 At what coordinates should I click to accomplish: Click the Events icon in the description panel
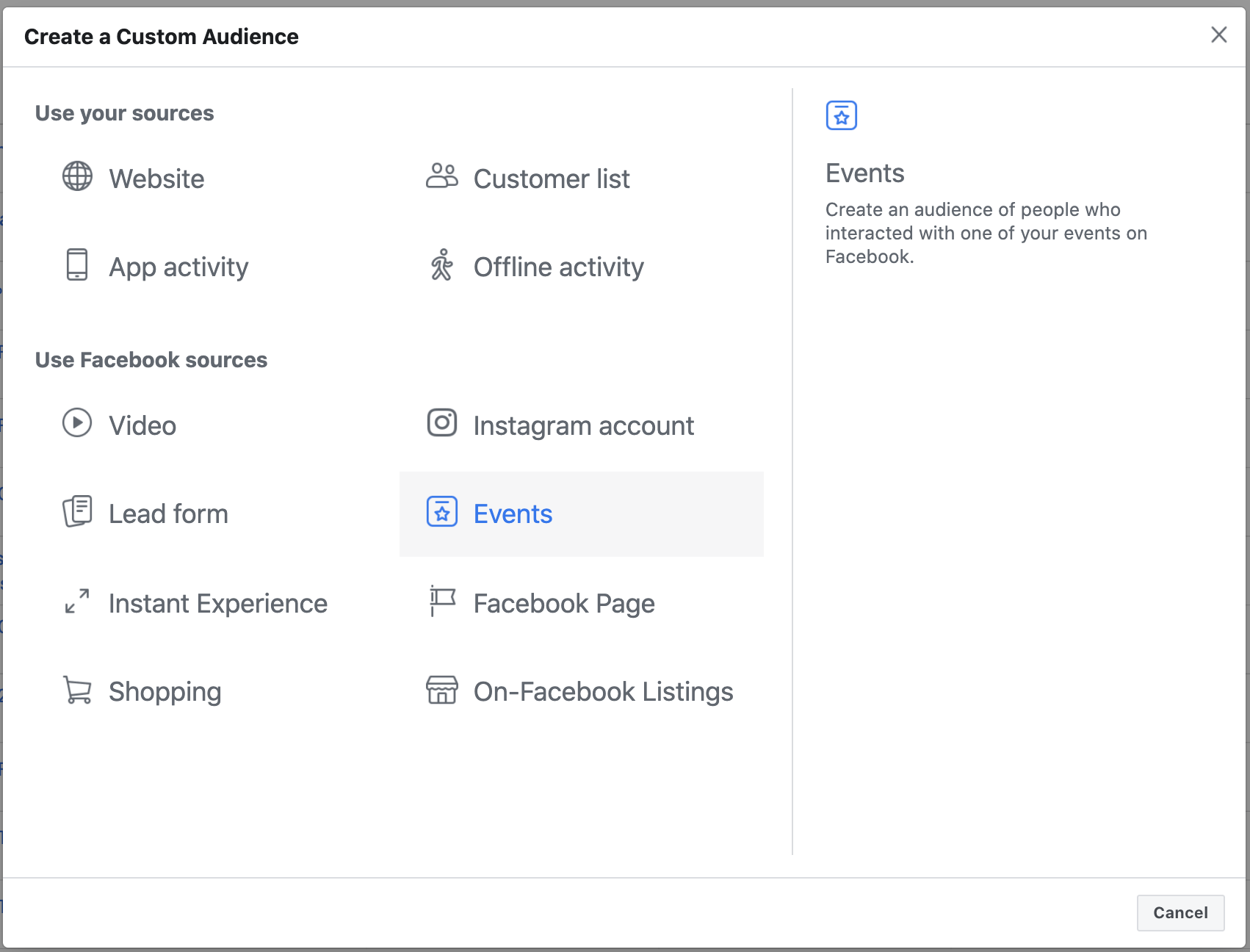tap(842, 115)
